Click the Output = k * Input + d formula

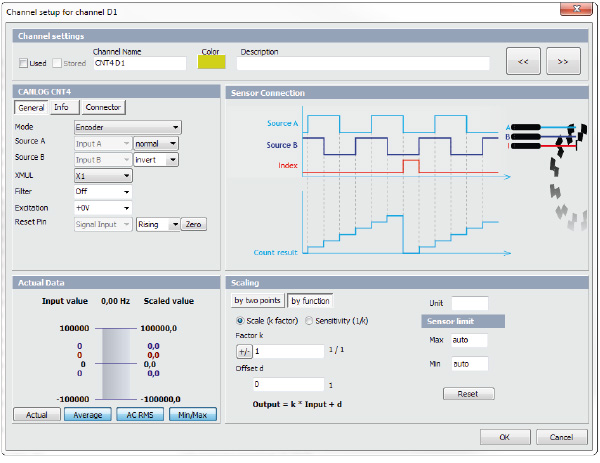tap(297, 404)
